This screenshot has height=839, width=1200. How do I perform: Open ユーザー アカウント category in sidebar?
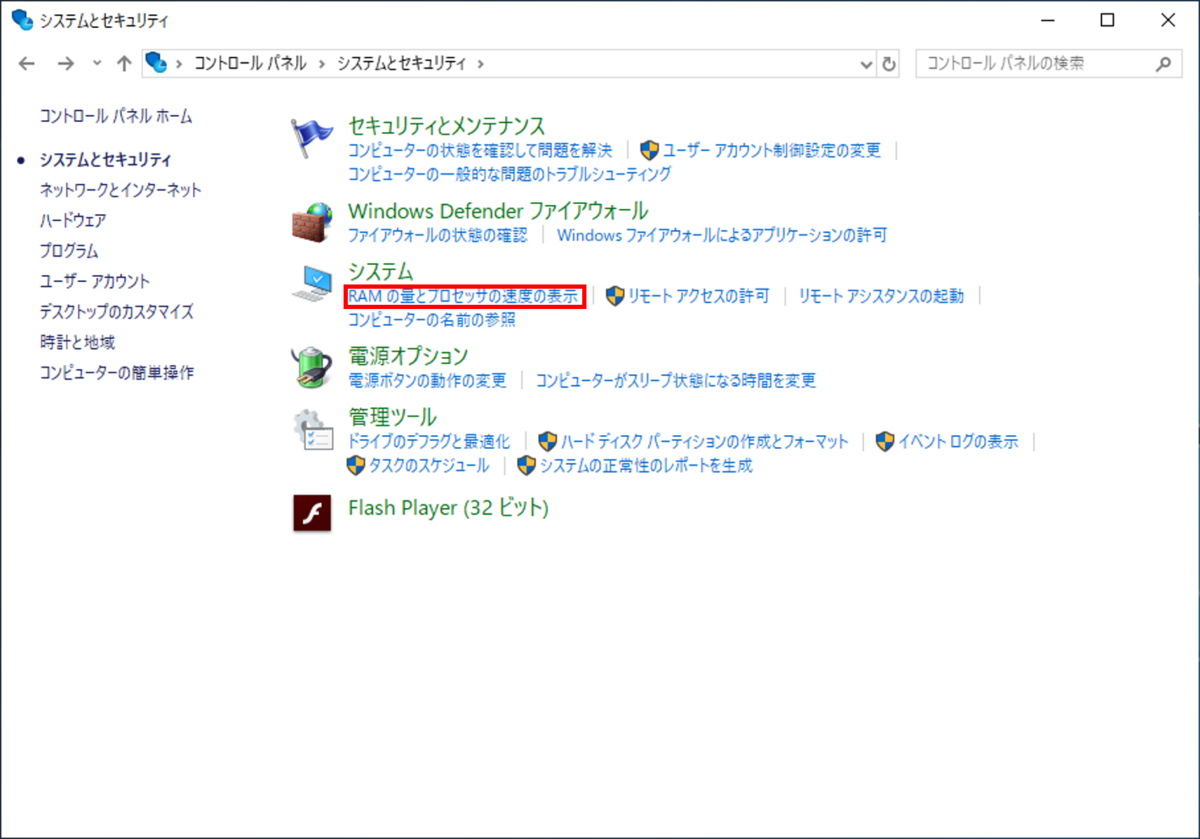(x=94, y=281)
